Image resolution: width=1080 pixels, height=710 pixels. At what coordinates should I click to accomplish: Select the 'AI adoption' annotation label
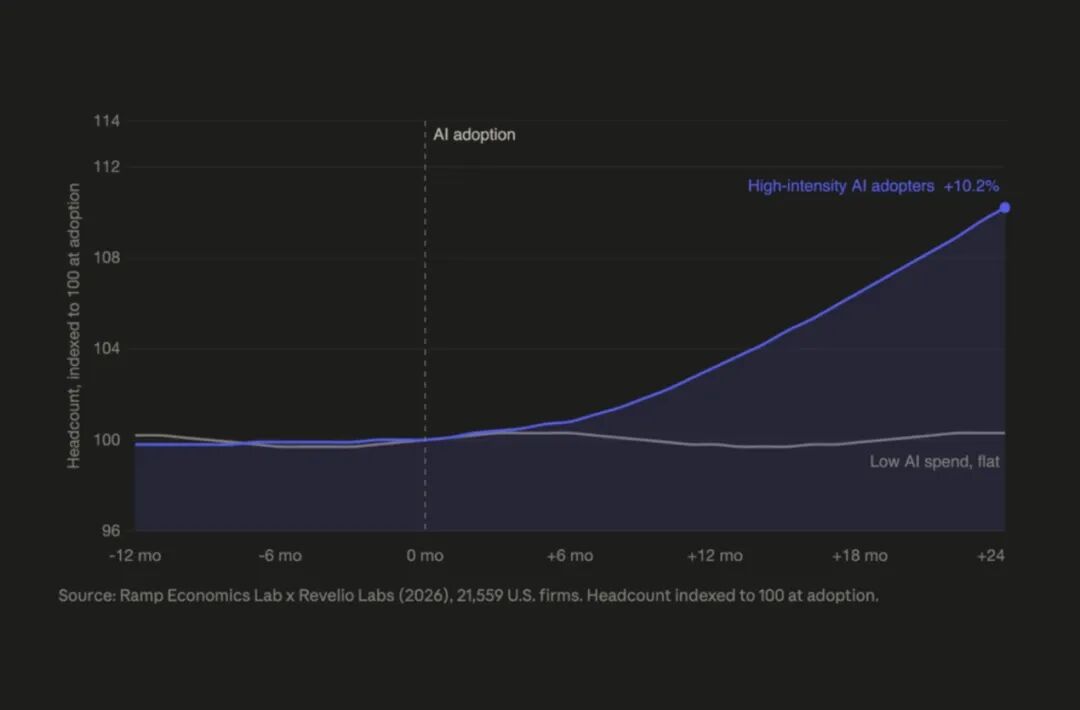pos(474,135)
